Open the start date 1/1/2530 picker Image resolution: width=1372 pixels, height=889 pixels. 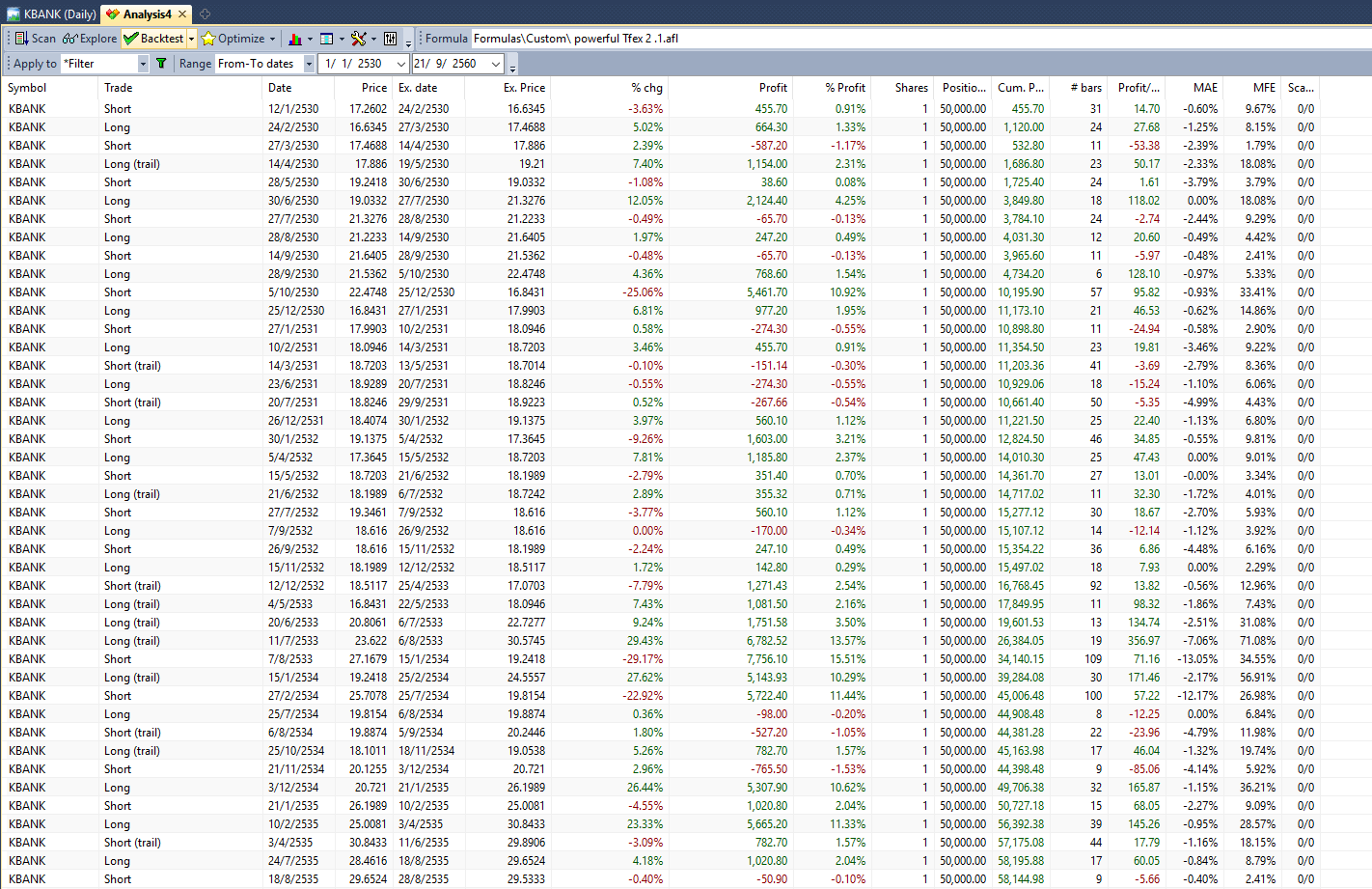(x=401, y=64)
